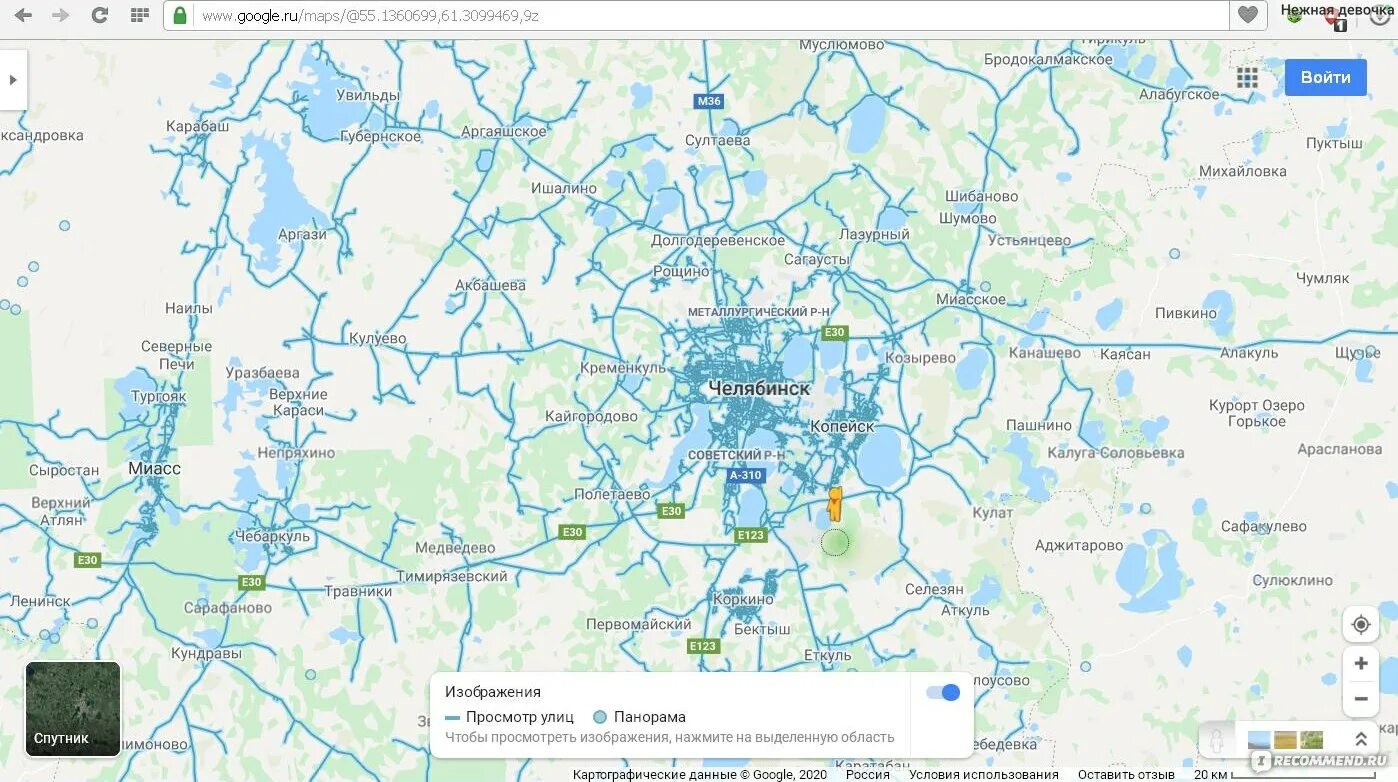The image size is (1398, 782).
Task: Click the Аргази lake label
Action: (302, 235)
